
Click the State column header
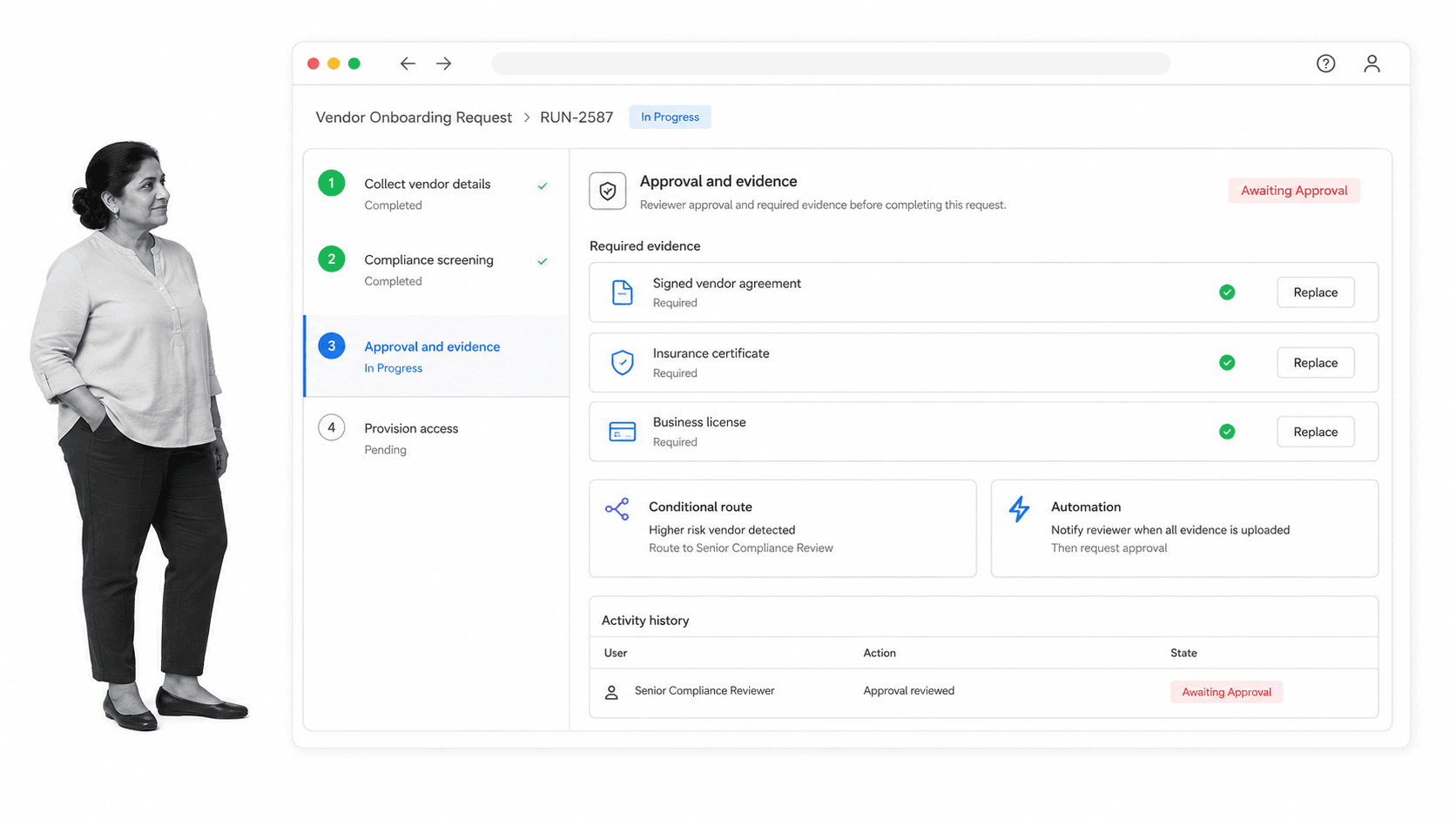pos(1183,653)
